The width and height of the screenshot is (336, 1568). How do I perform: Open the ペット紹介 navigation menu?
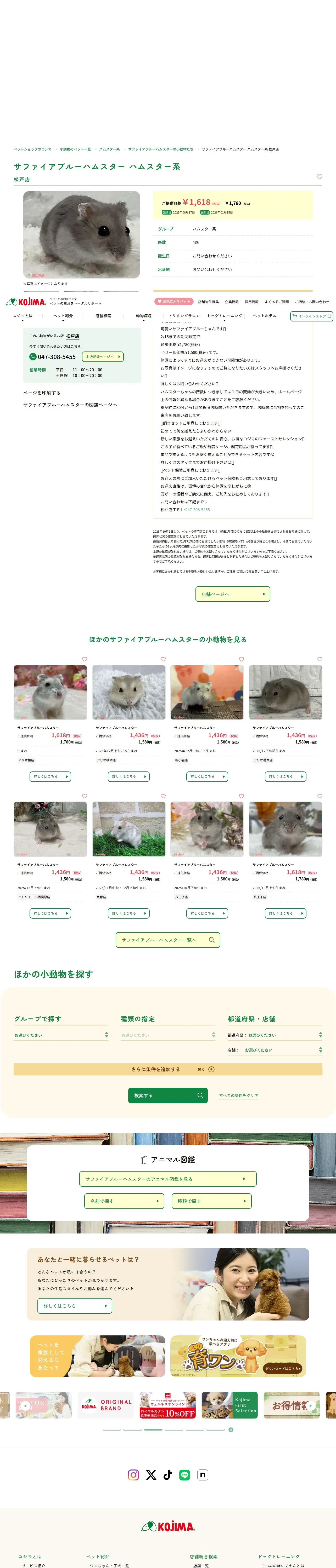coord(63,316)
